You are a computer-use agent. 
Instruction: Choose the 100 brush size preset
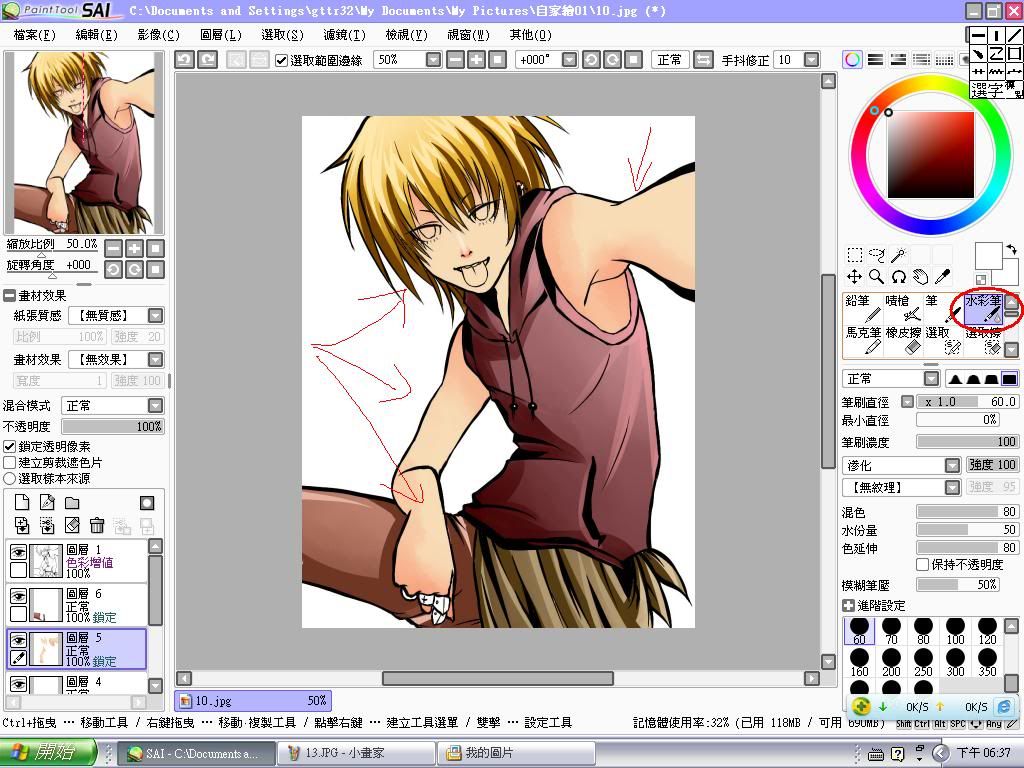click(955, 632)
